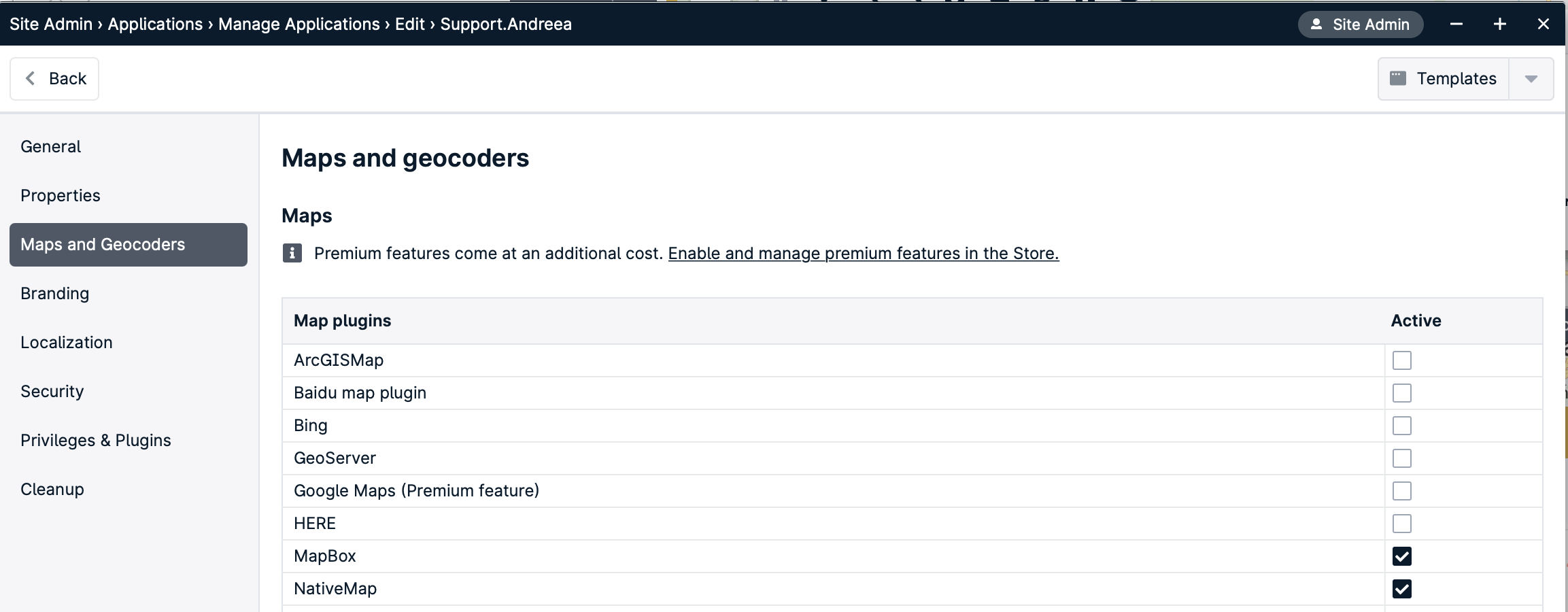The height and width of the screenshot is (612, 1568).
Task: Select the GeoServer row label
Action: [x=335, y=458]
